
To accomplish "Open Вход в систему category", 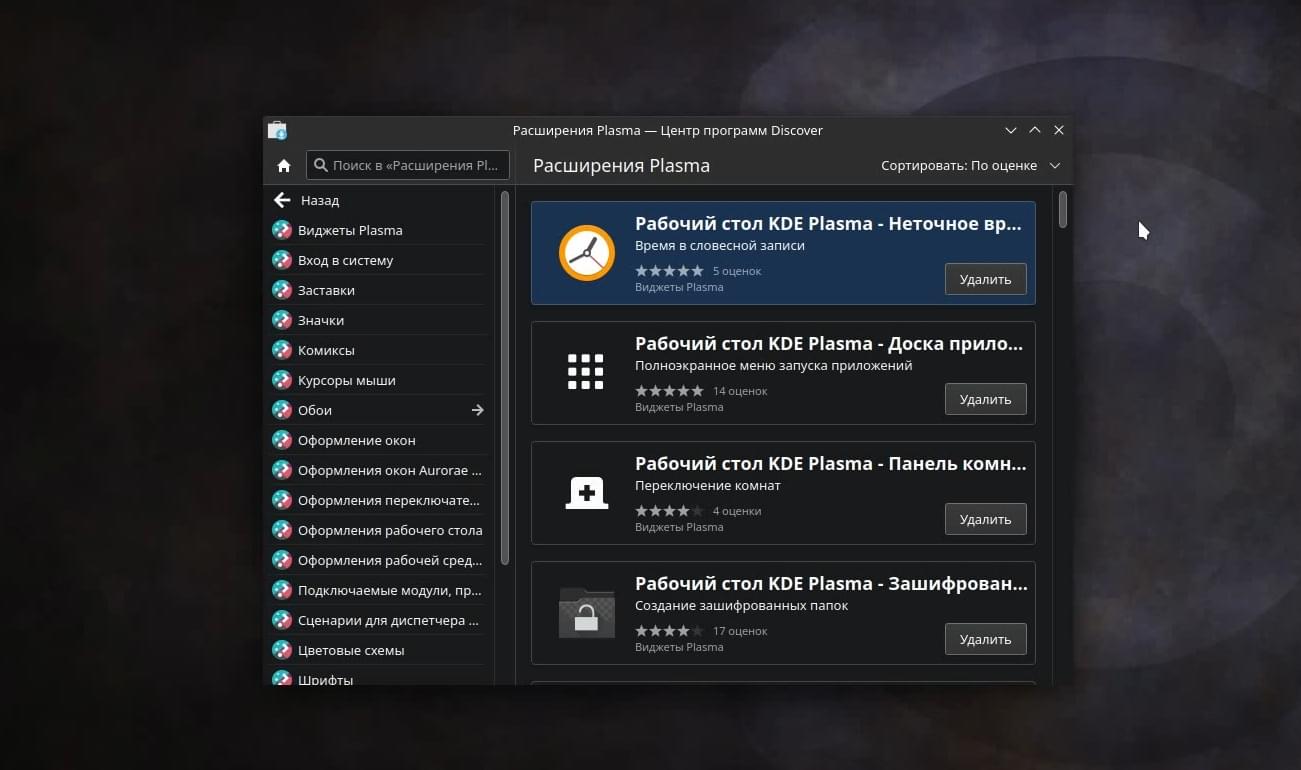I will pos(378,260).
